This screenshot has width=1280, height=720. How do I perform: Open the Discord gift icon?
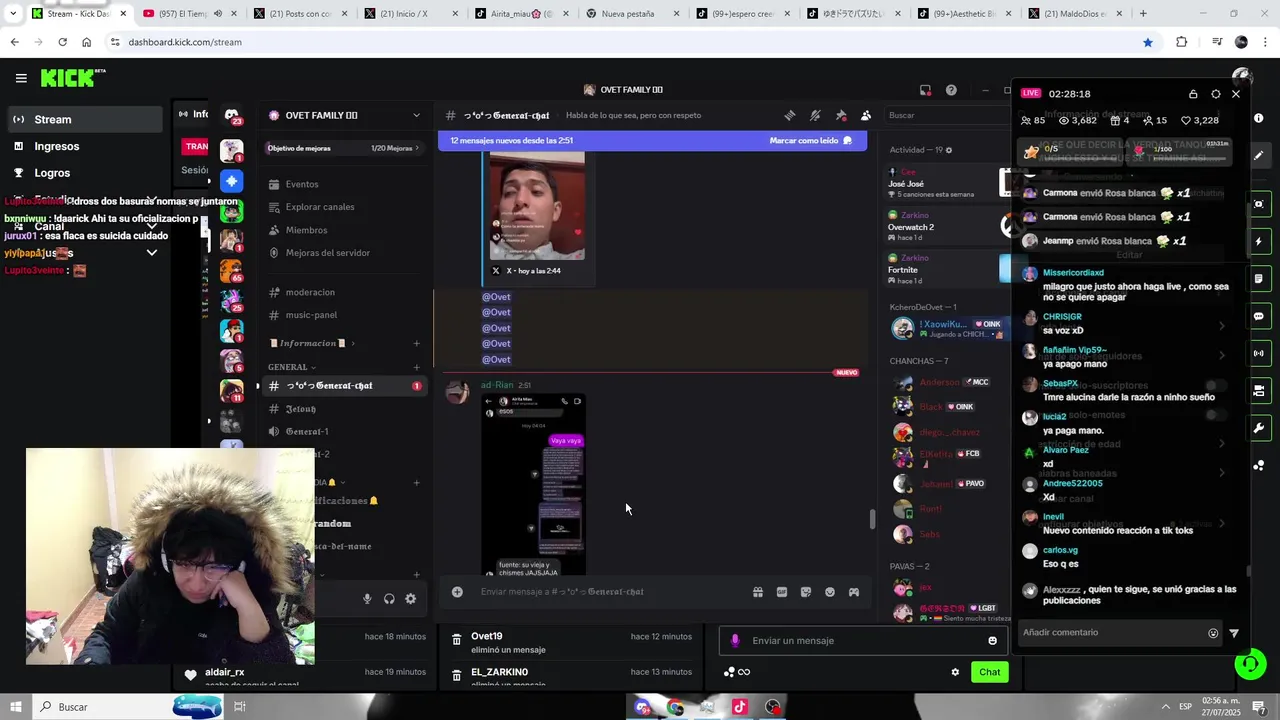click(x=758, y=592)
